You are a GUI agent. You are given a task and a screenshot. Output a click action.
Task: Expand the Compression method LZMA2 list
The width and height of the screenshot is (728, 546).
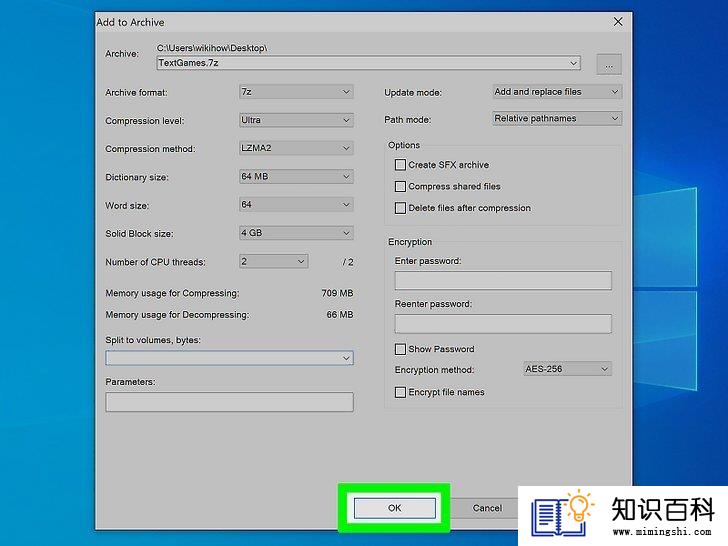click(296, 149)
